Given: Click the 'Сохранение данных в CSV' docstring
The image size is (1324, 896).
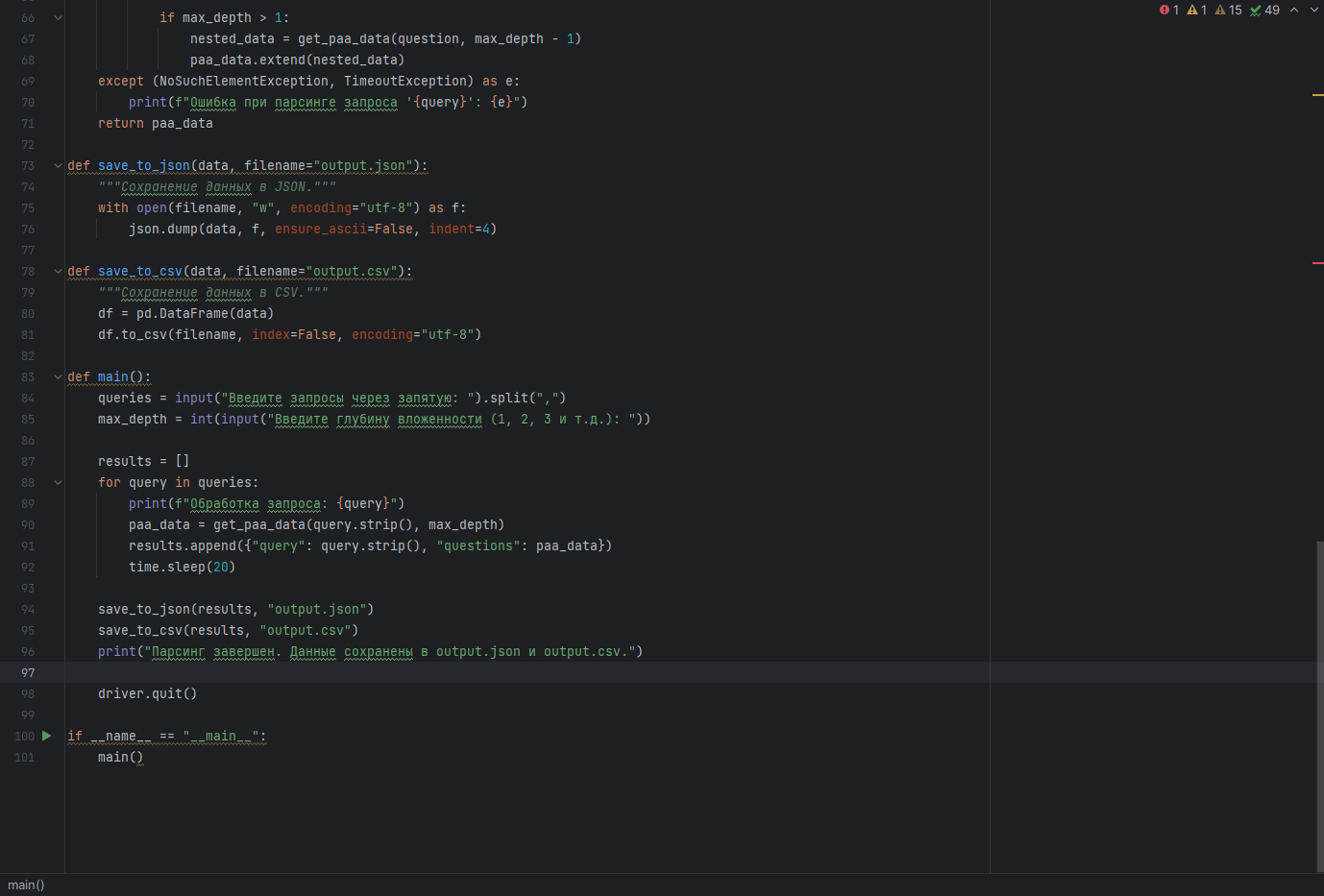Looking at the screenshot, I should click(x=212, y=292).
